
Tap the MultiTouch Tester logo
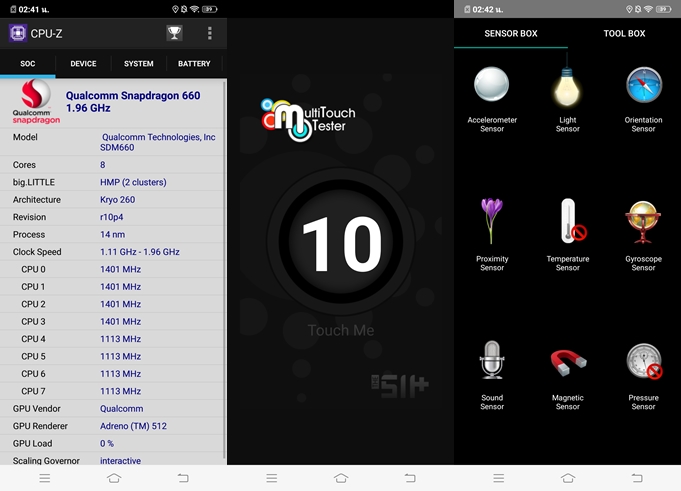(x=308, y=119)
